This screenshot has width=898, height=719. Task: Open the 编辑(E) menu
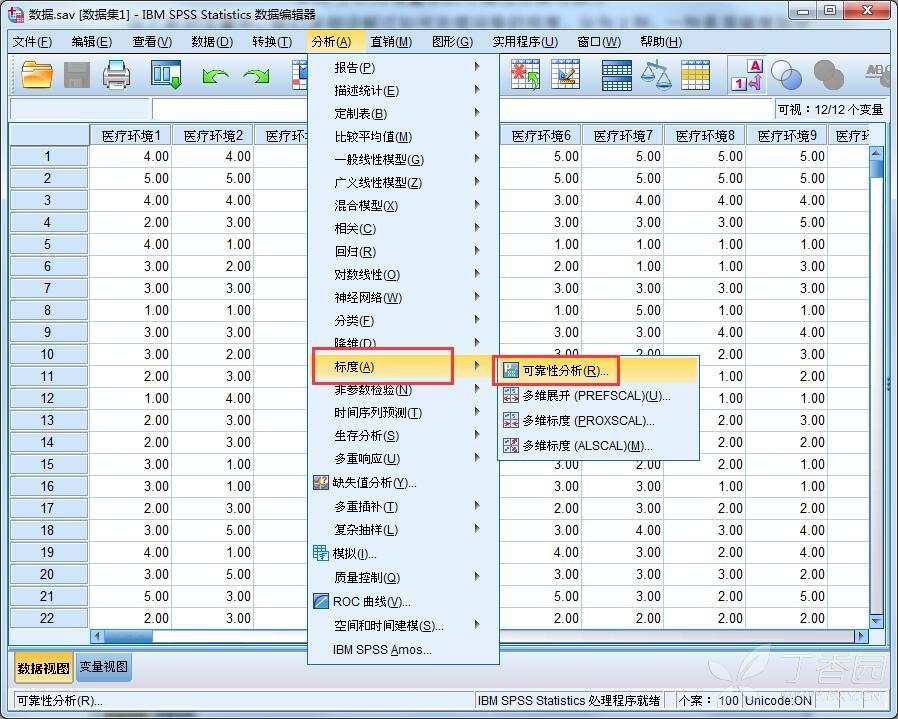click(92, 42)
